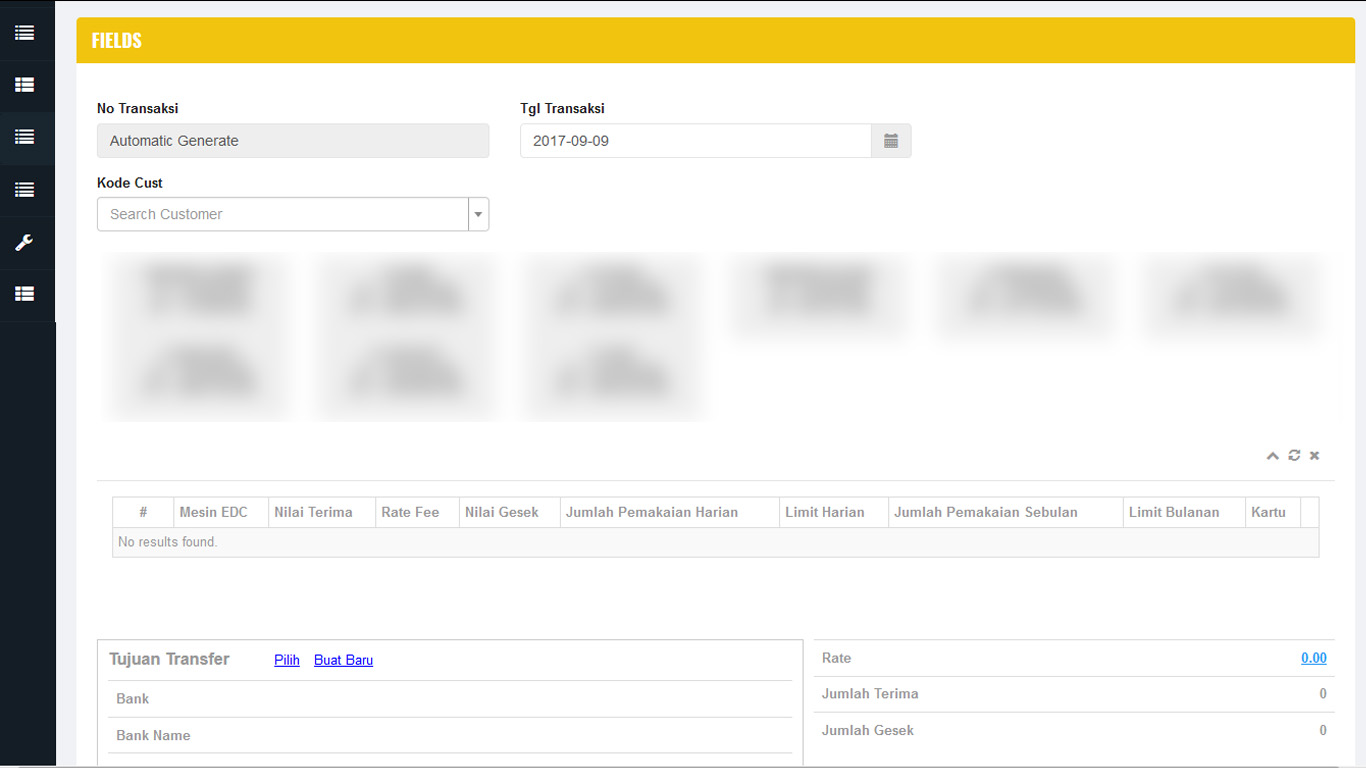1366x768 pixels.
Task: Click the topmost list icon in sidebar
Action: (25, 33)
